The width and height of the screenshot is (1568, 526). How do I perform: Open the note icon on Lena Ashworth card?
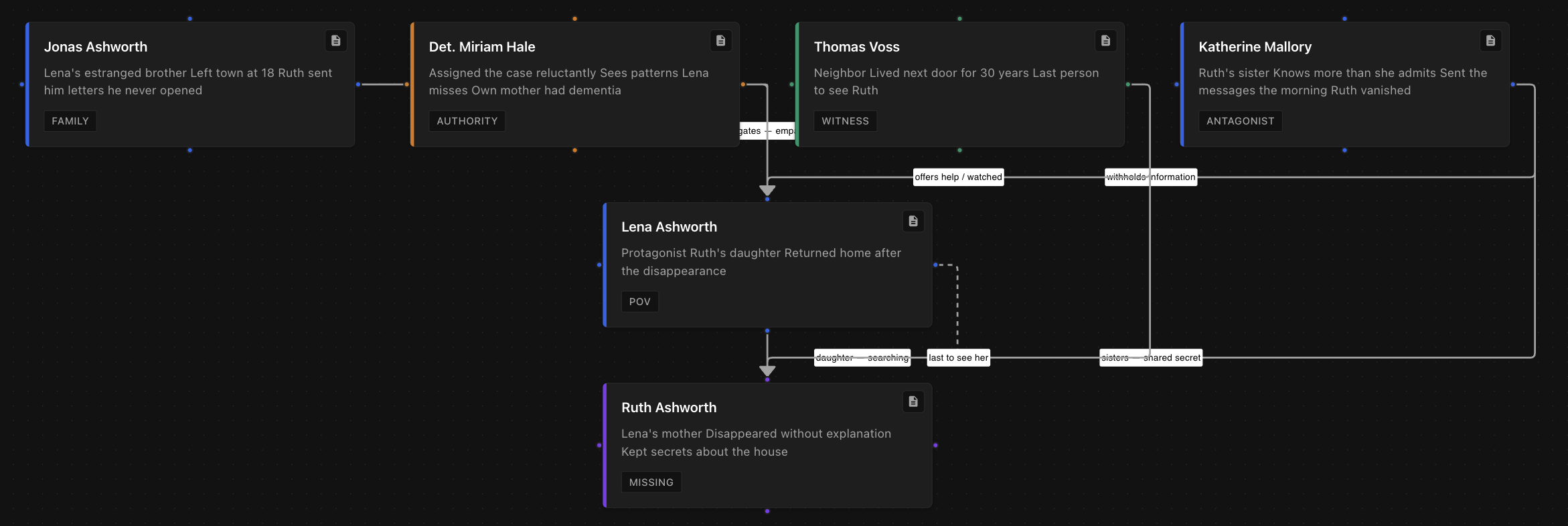(x=913, y=222)
